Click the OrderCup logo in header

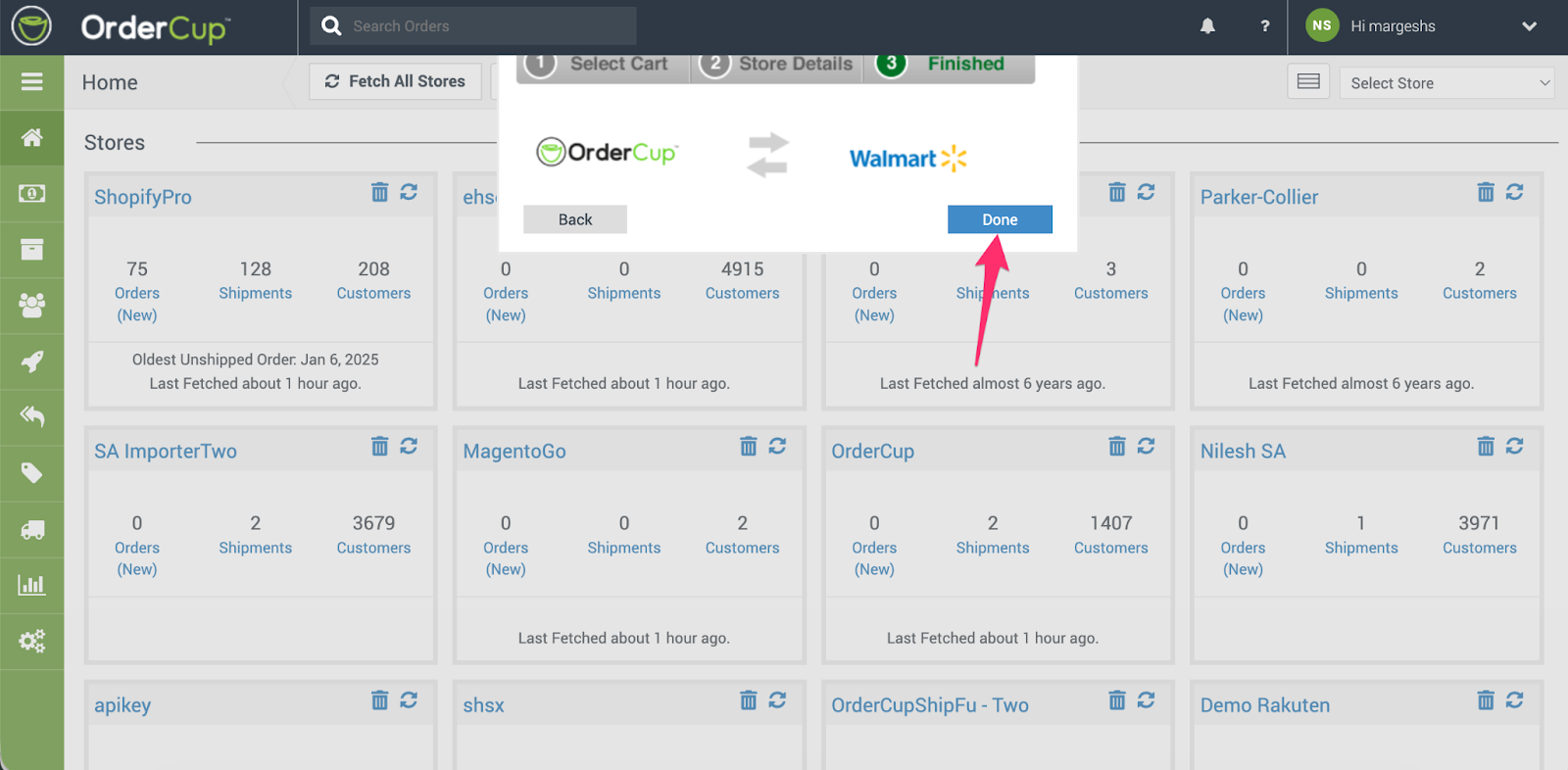[122, 27]
